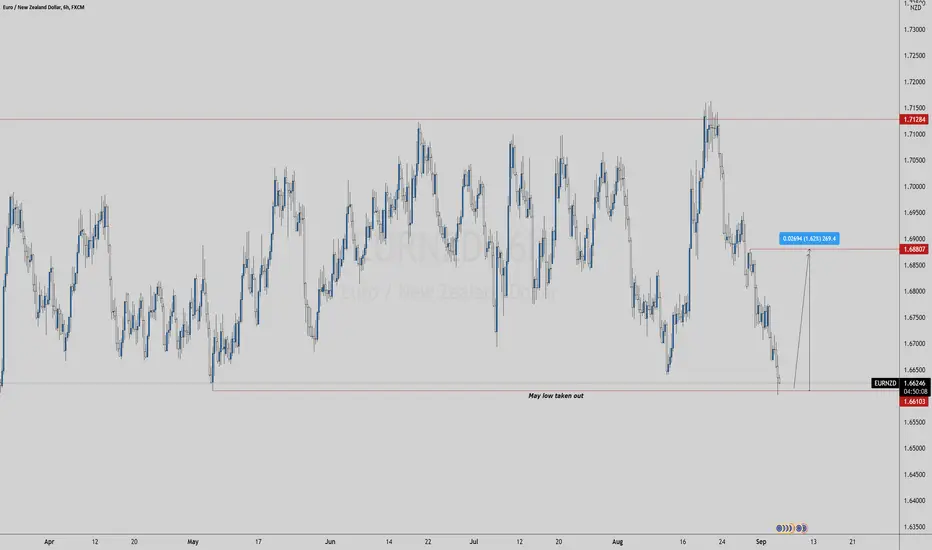
Task: Select the red horizontal line at 1.71284
Action: (x=449, y=120)
